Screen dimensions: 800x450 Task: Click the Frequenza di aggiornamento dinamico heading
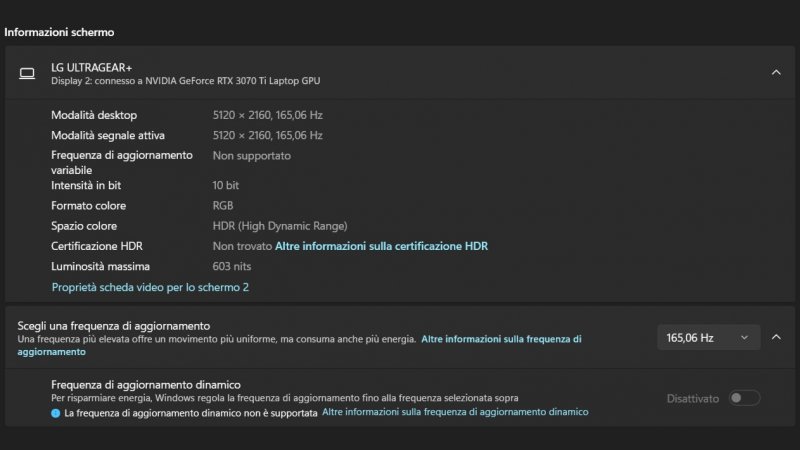[x=146, y=385]
